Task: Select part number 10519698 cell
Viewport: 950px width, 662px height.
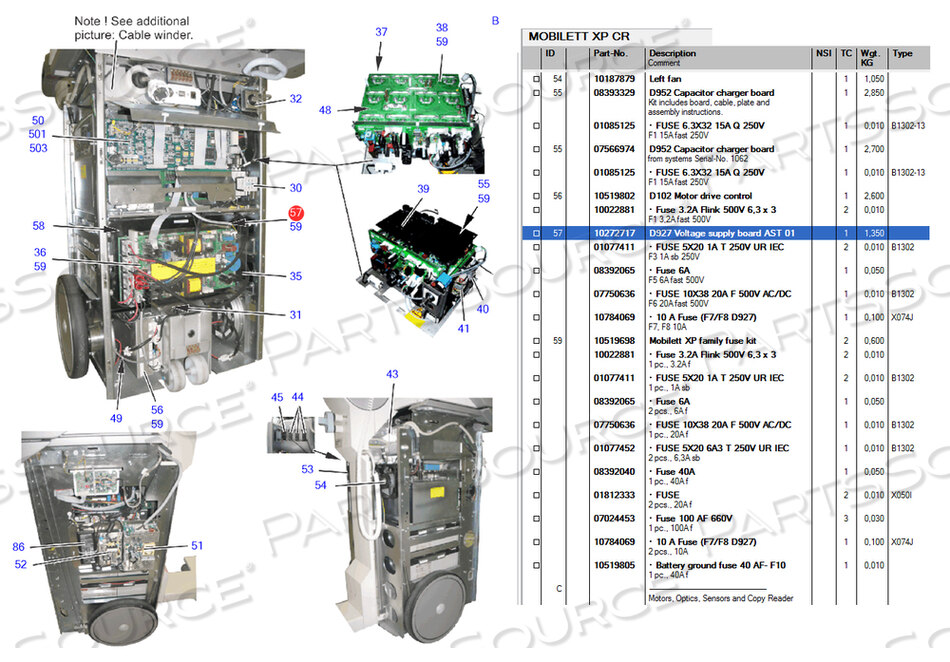Action: coord(614,341)
